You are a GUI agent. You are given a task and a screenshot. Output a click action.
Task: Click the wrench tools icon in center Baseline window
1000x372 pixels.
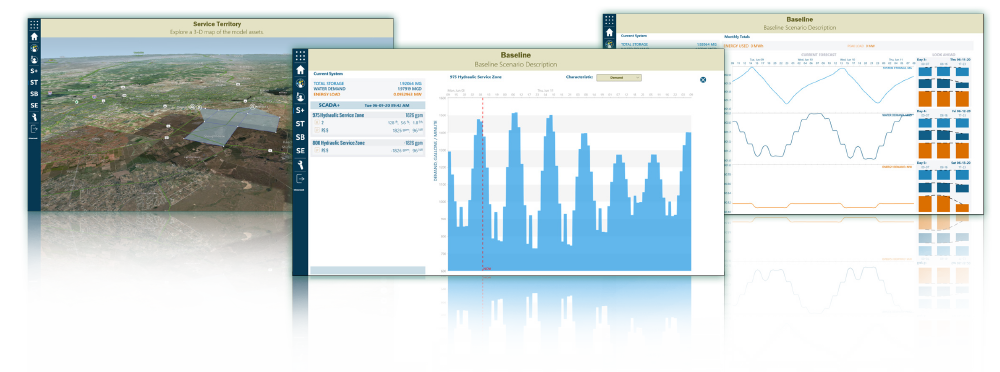300,165
